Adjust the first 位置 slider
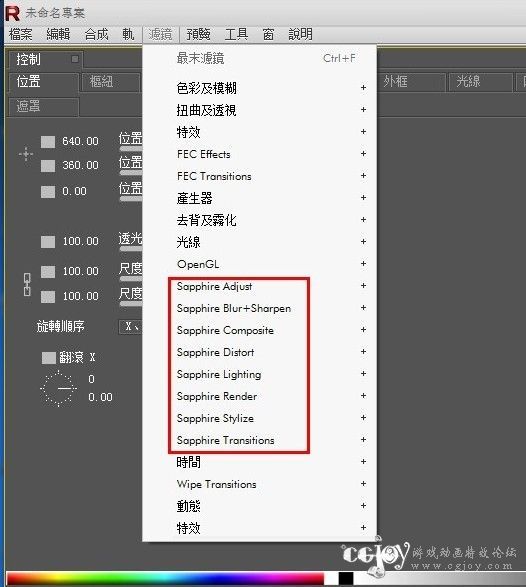The width and height of the screenshot is (526, 587). pos(131,149)
